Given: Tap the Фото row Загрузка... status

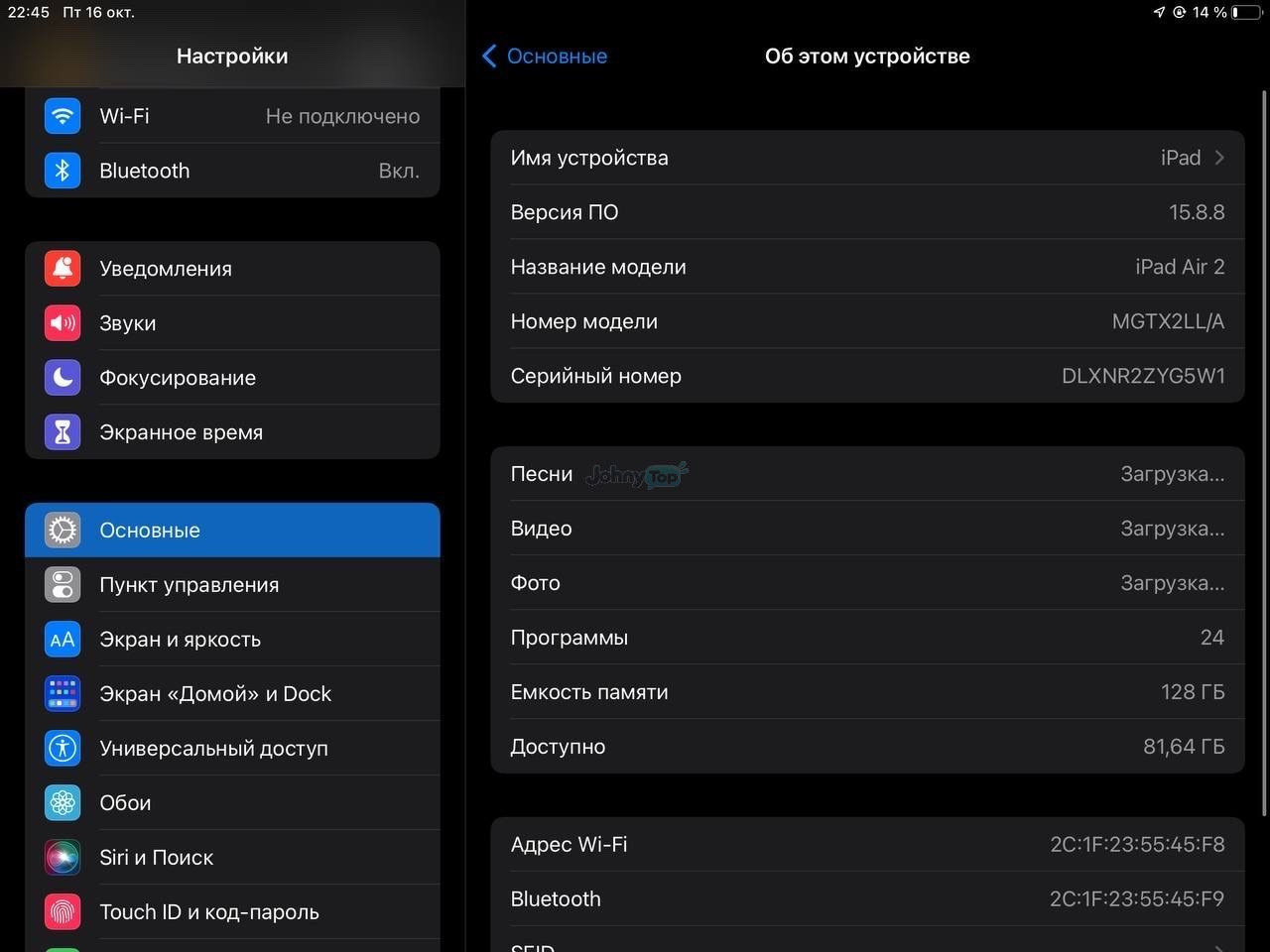Looking at the screenshot, I should tap(1173, 583).
